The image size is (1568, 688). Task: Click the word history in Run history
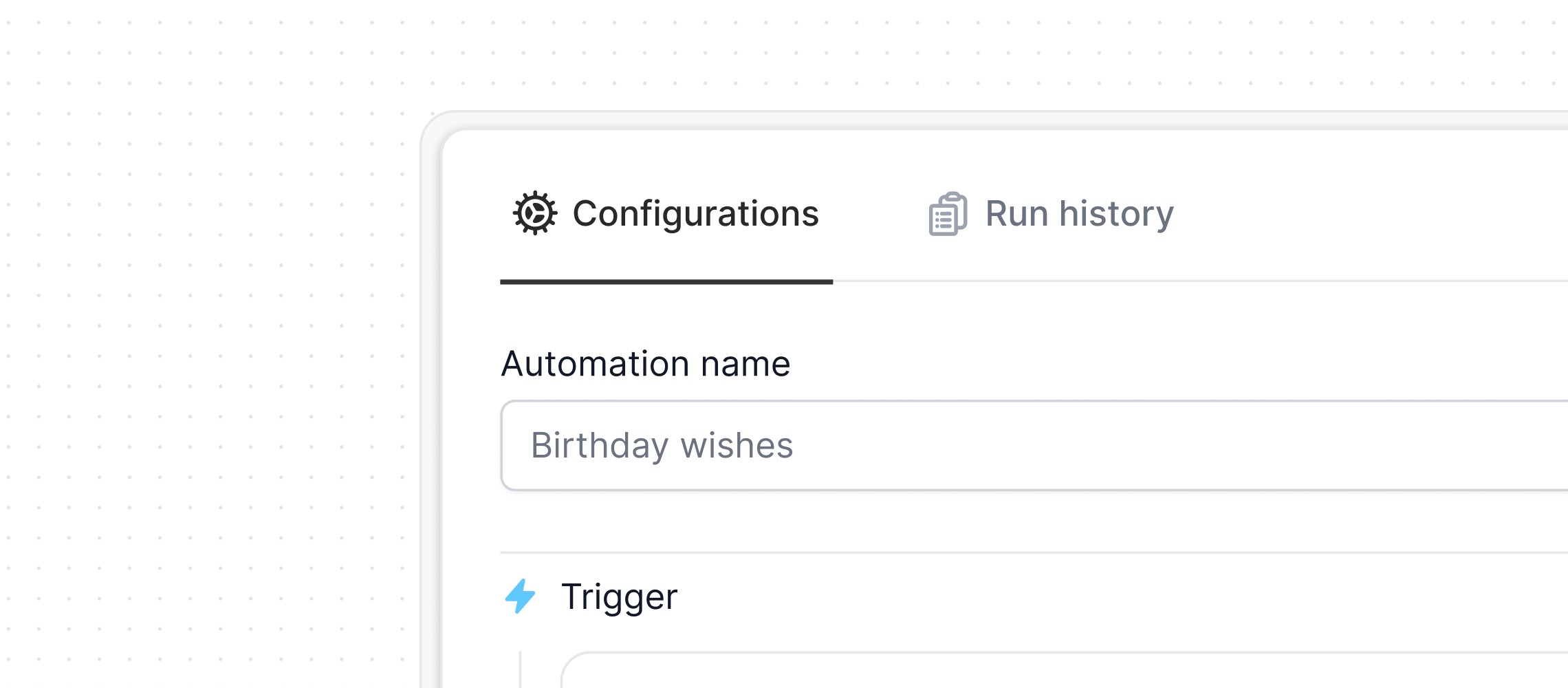pyautogui.click(x=1116, y=214)
